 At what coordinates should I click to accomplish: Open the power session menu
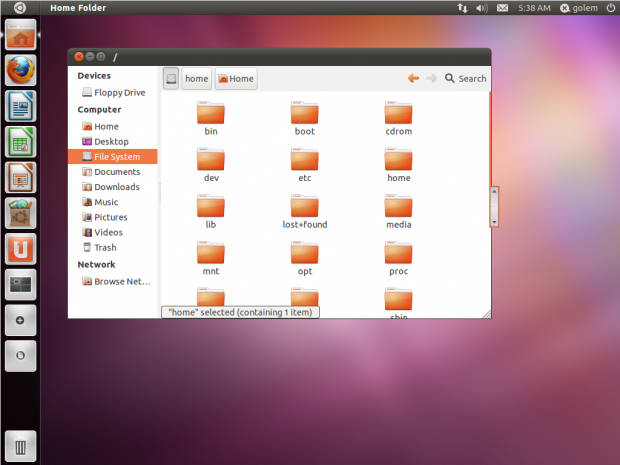click(x=609, y=8)
